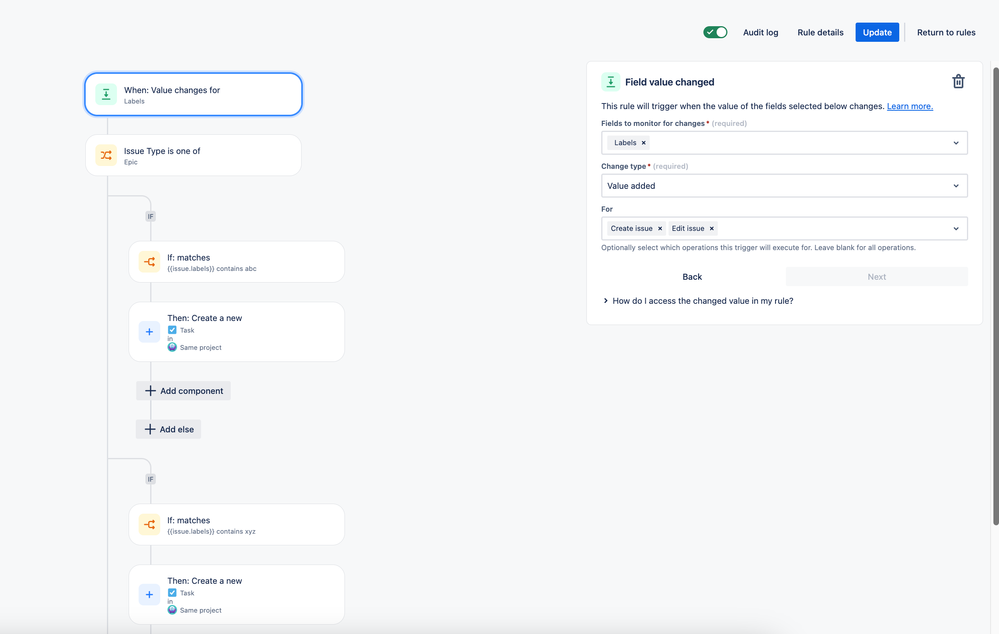Remove the Labels tag from monitored fields
The height and width of the screenshot is (634, 999).
(643, 143)
